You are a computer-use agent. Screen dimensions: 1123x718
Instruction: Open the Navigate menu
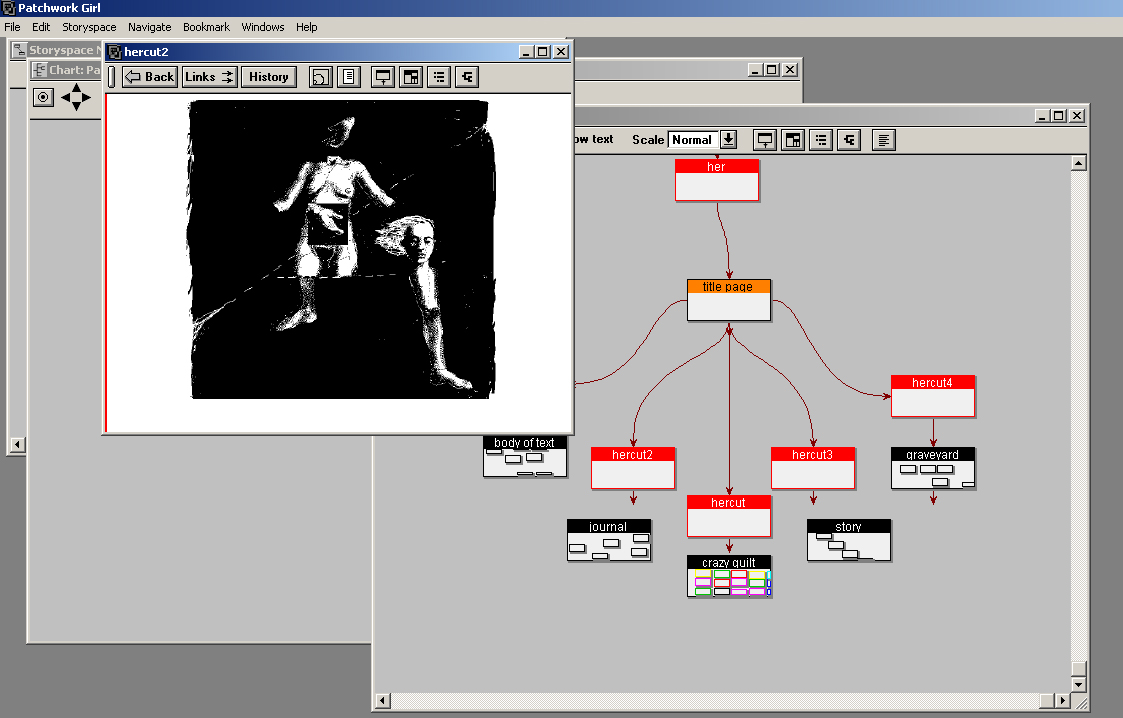coord(150,27)
